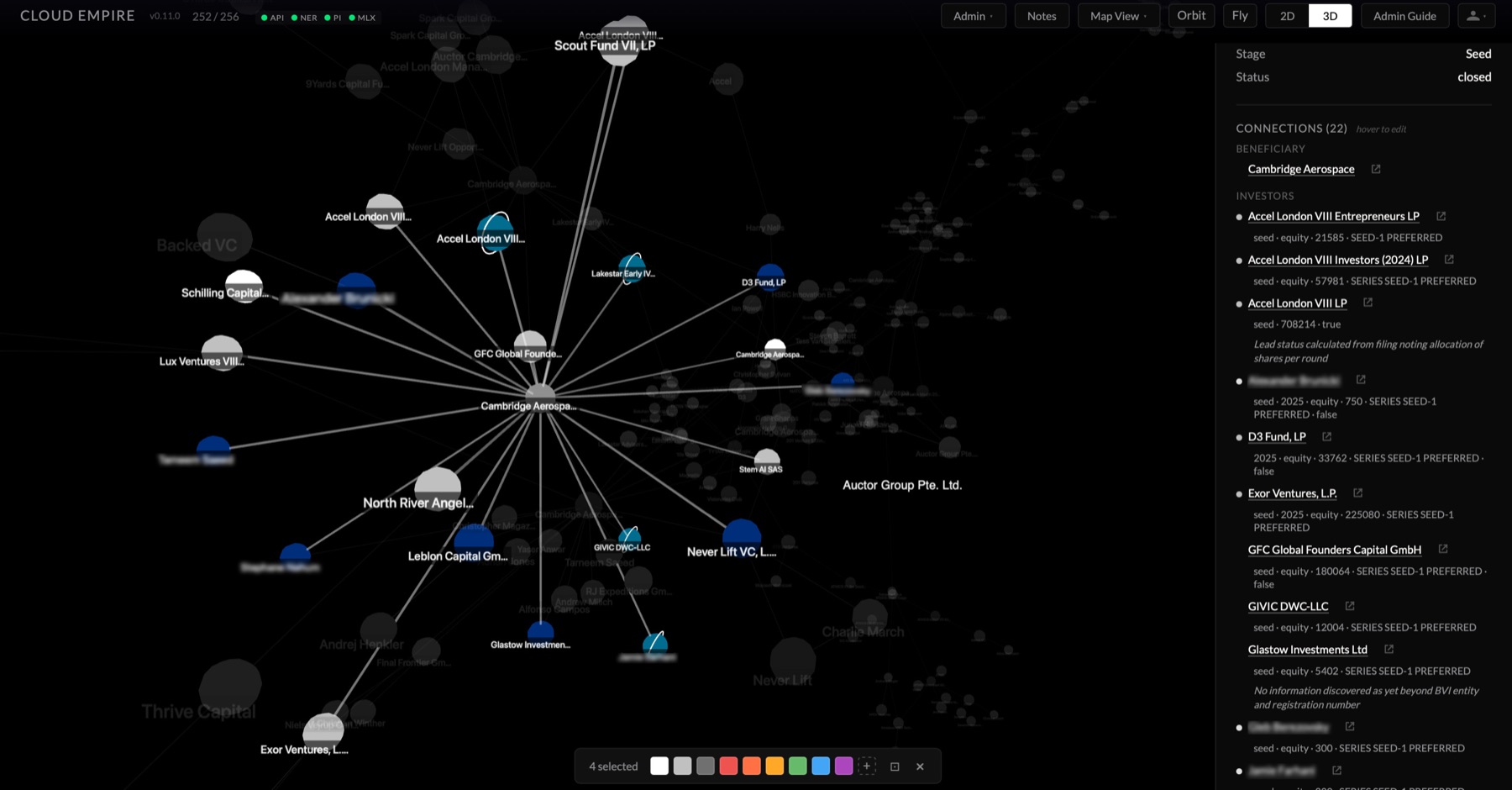Apply the blue color swatch
Screen dimensions: 1512x790
[821, 766]
